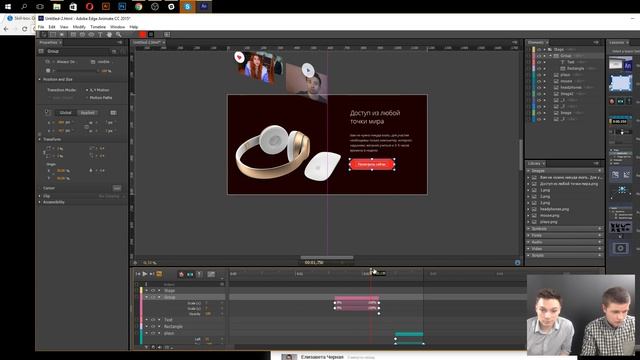Viewport: 640px width, 360px height.
Task: Select the Rectangle tool
Action: pyautogui.click(x=73, y=35)
